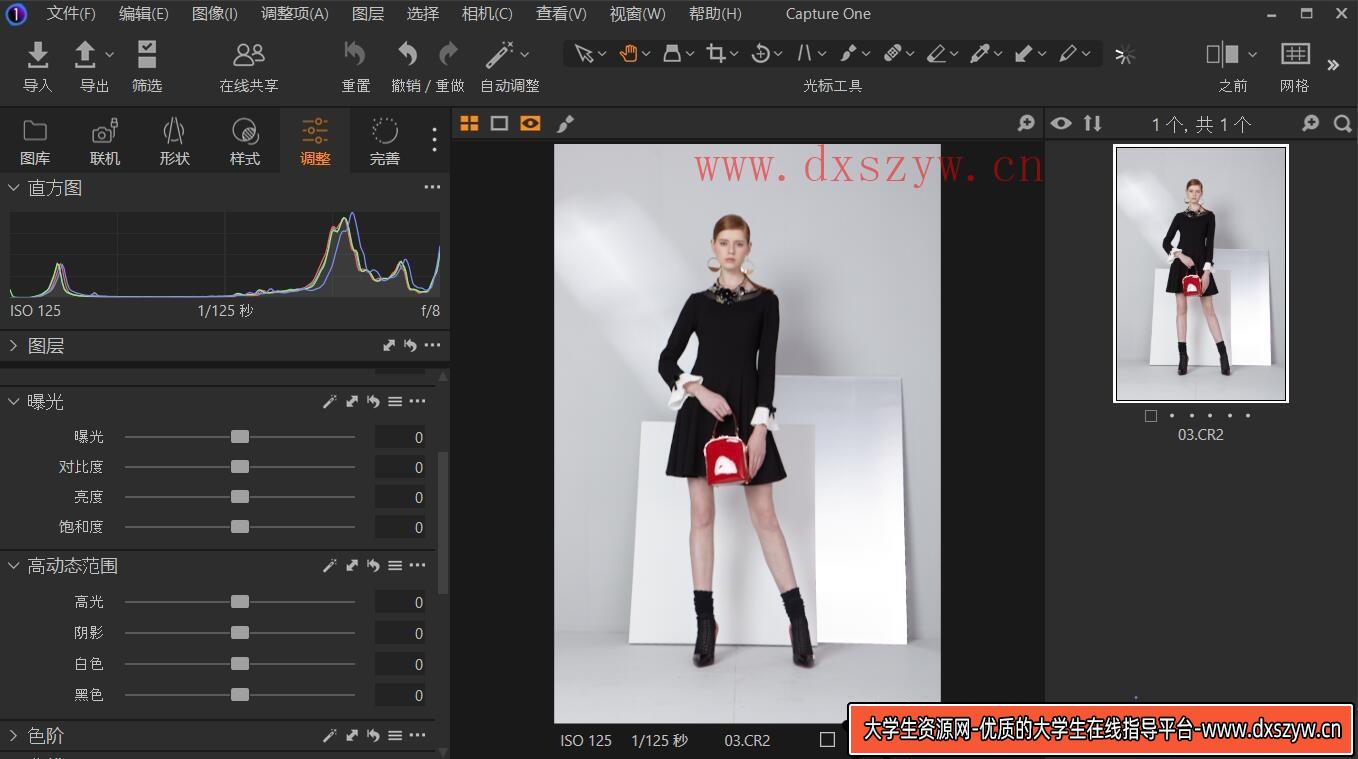Click the browser sort arrows icon

click(1092, 123)
